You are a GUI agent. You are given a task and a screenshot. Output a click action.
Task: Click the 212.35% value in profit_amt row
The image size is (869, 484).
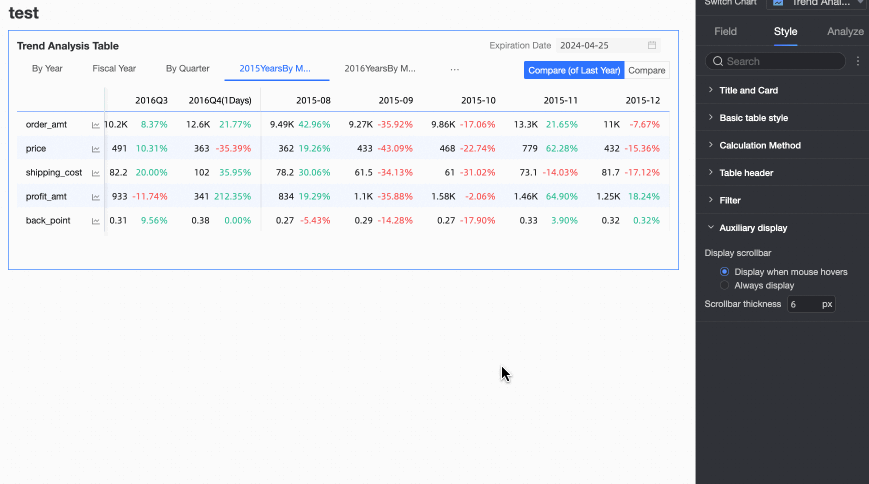pos(233,196)
